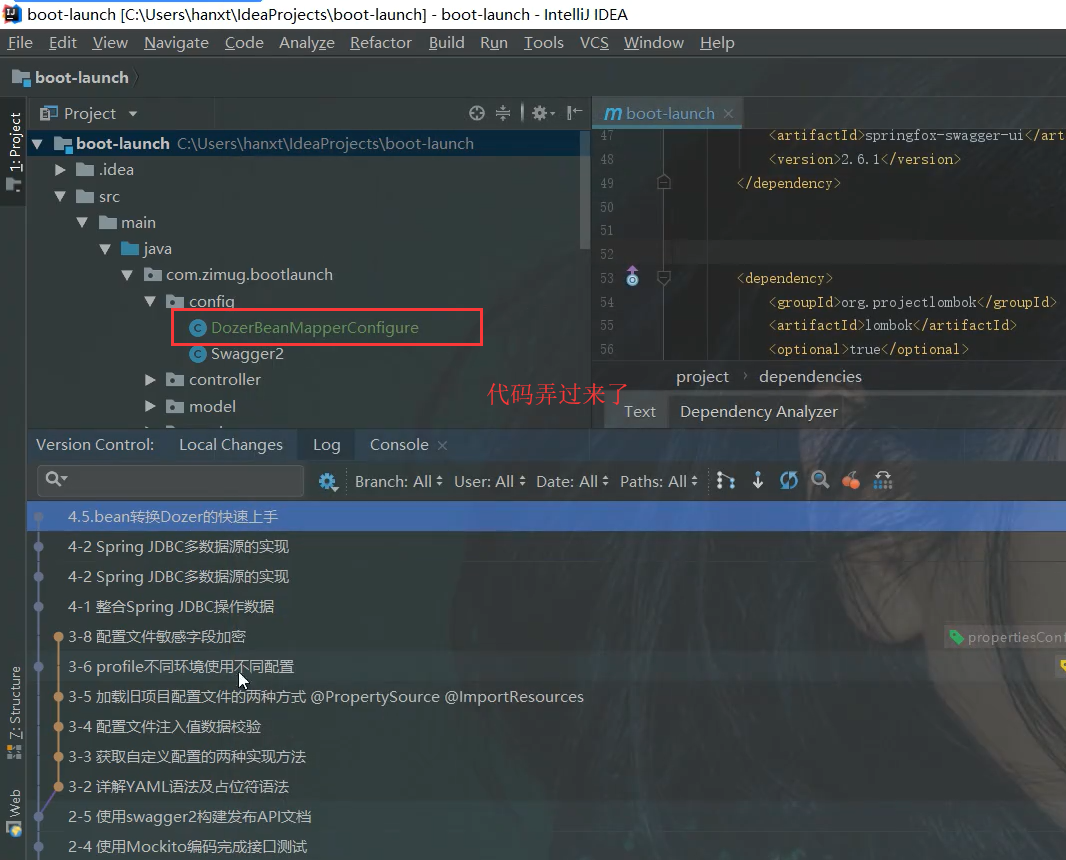Click the Project tree vertical scrollbar
This screenshot has height=860, width=1066.
pos(585,190)
